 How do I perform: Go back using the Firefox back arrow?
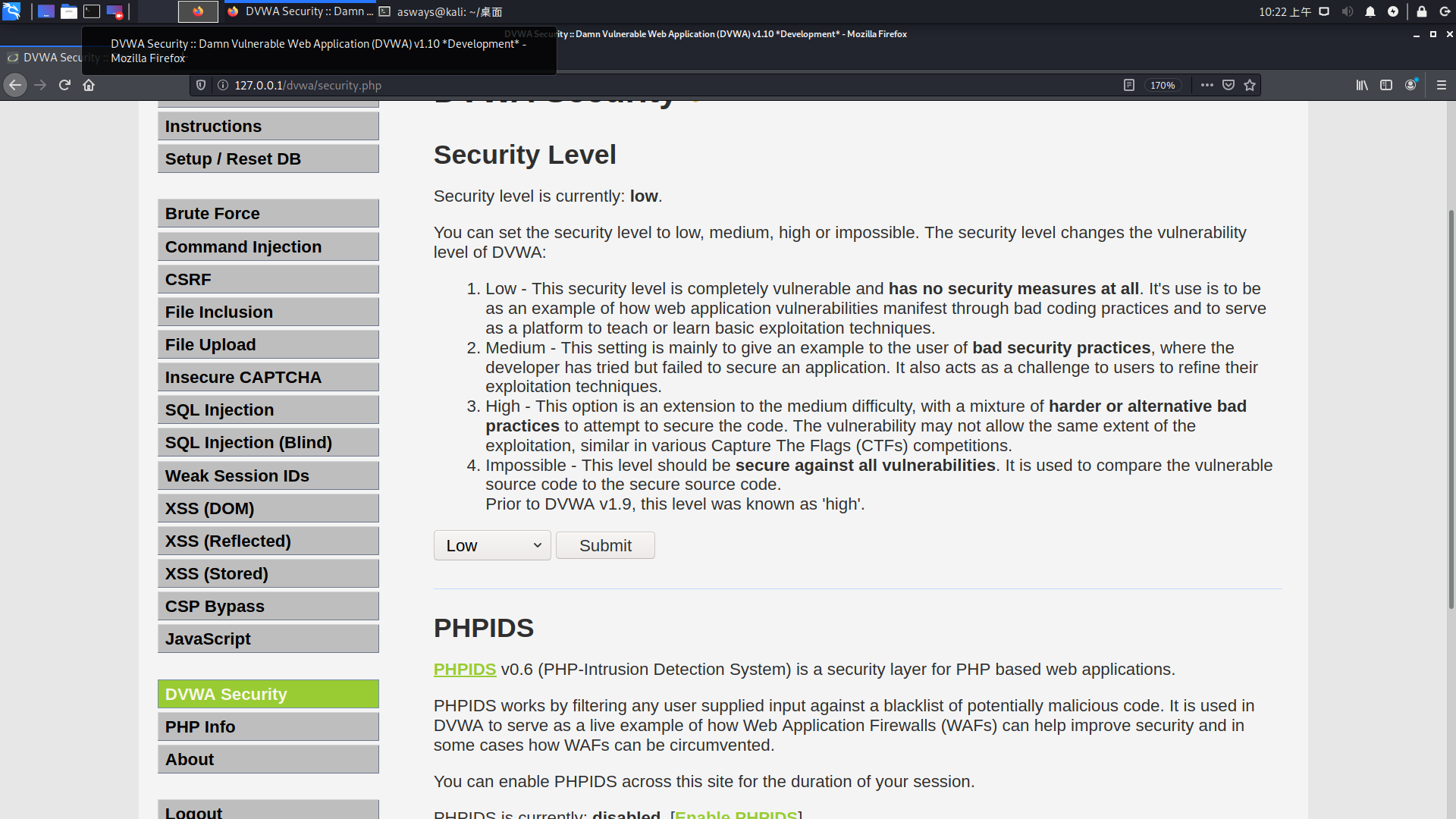[15, 85]
